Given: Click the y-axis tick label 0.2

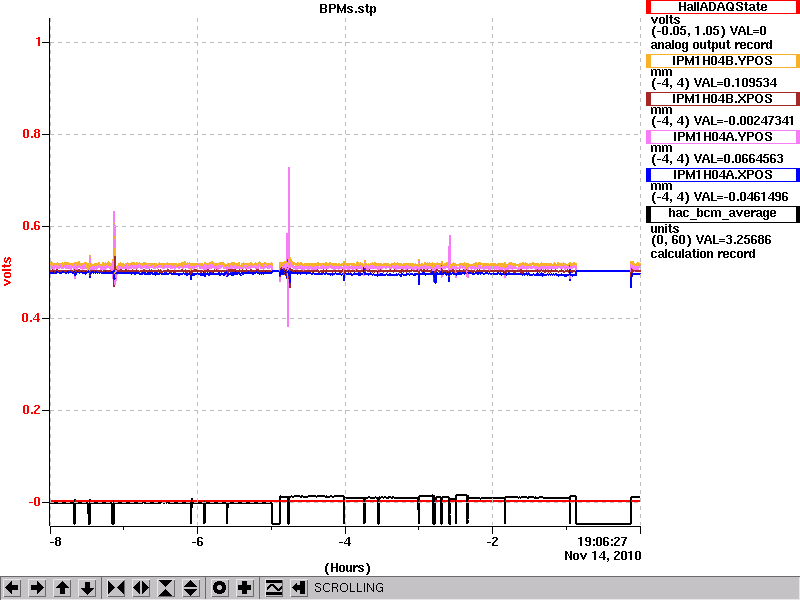Looking at the screenshot, I should (x=32, y=410).
